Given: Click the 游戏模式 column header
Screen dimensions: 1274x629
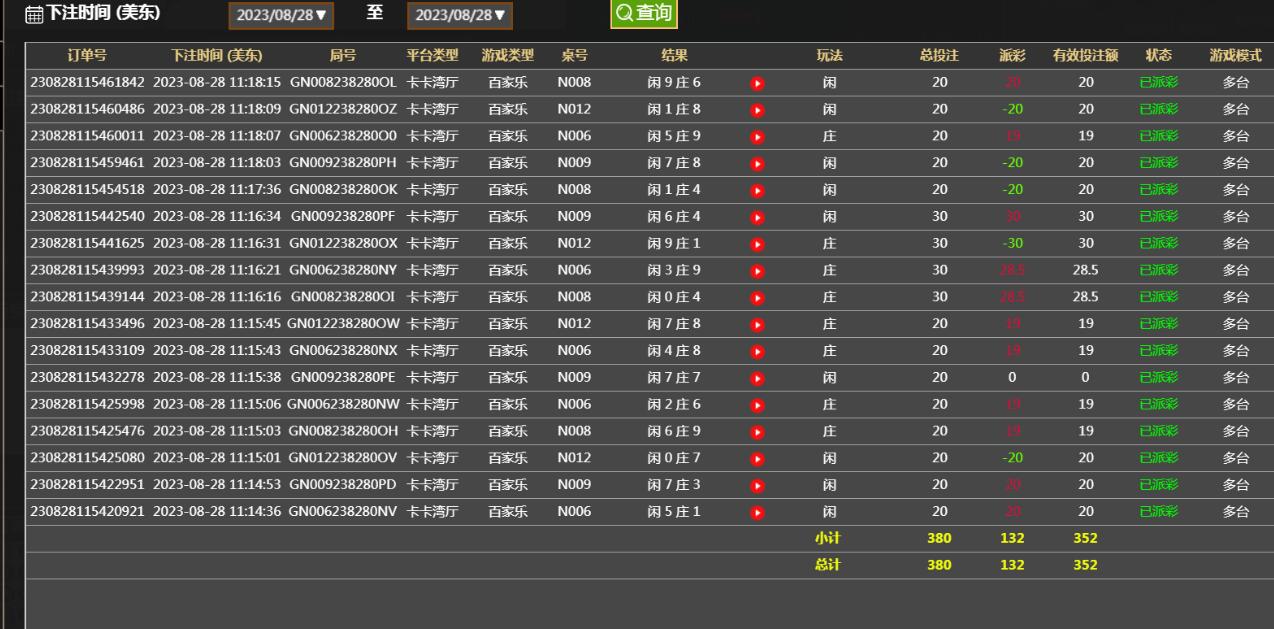Looking at the screenshot, I should (1236, 56).
